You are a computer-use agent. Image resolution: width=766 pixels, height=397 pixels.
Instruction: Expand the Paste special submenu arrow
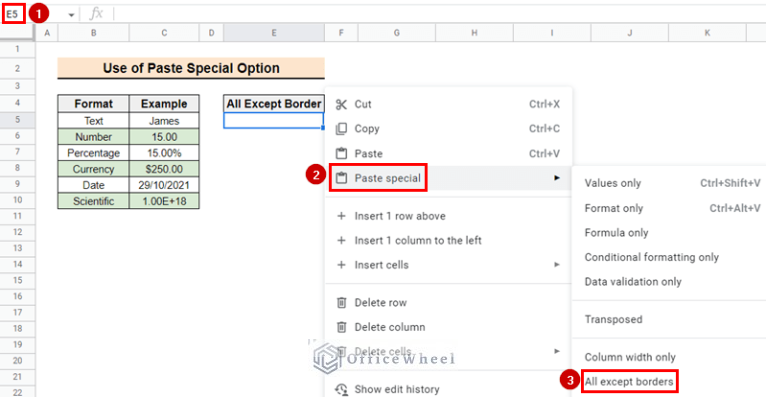coord(556,178)
